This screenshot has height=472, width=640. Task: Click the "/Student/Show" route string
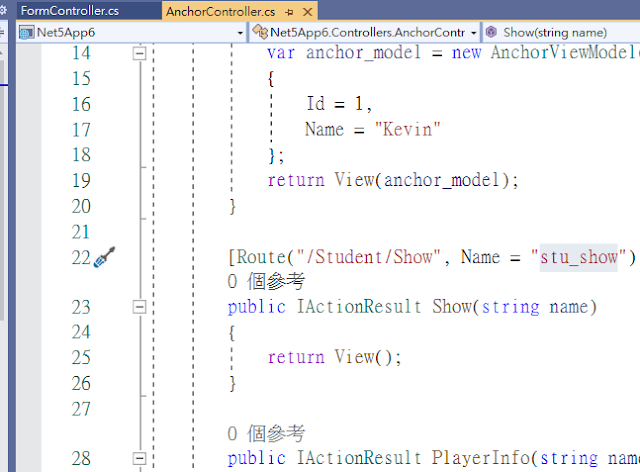pyautogui.click(x=369, y=257)
